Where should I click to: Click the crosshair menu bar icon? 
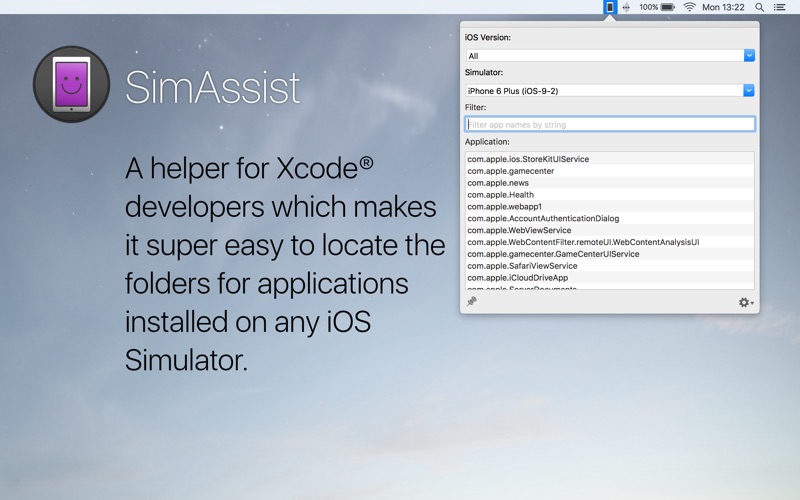click(x=626, y=7)
